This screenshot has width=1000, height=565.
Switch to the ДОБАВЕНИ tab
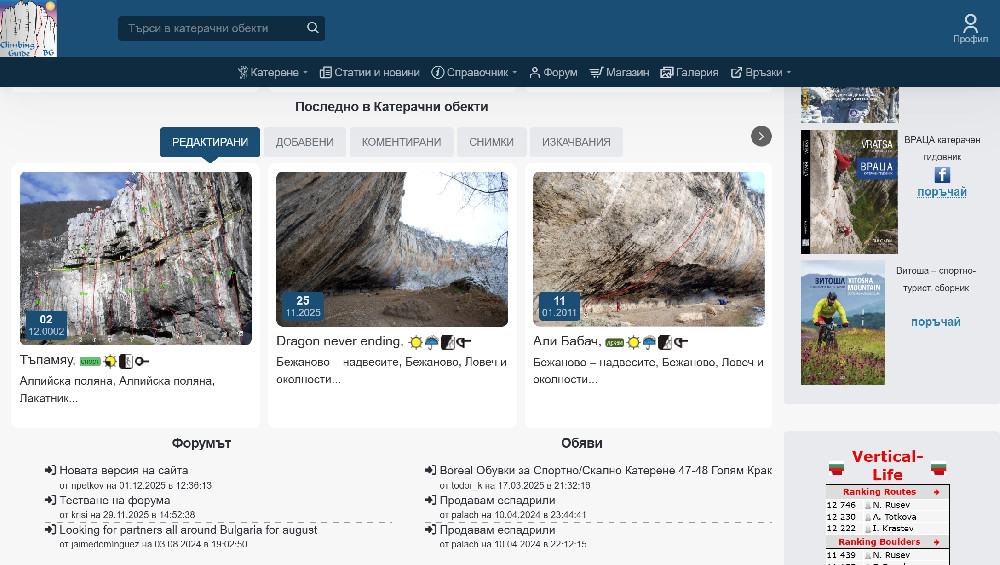(305, 142)
